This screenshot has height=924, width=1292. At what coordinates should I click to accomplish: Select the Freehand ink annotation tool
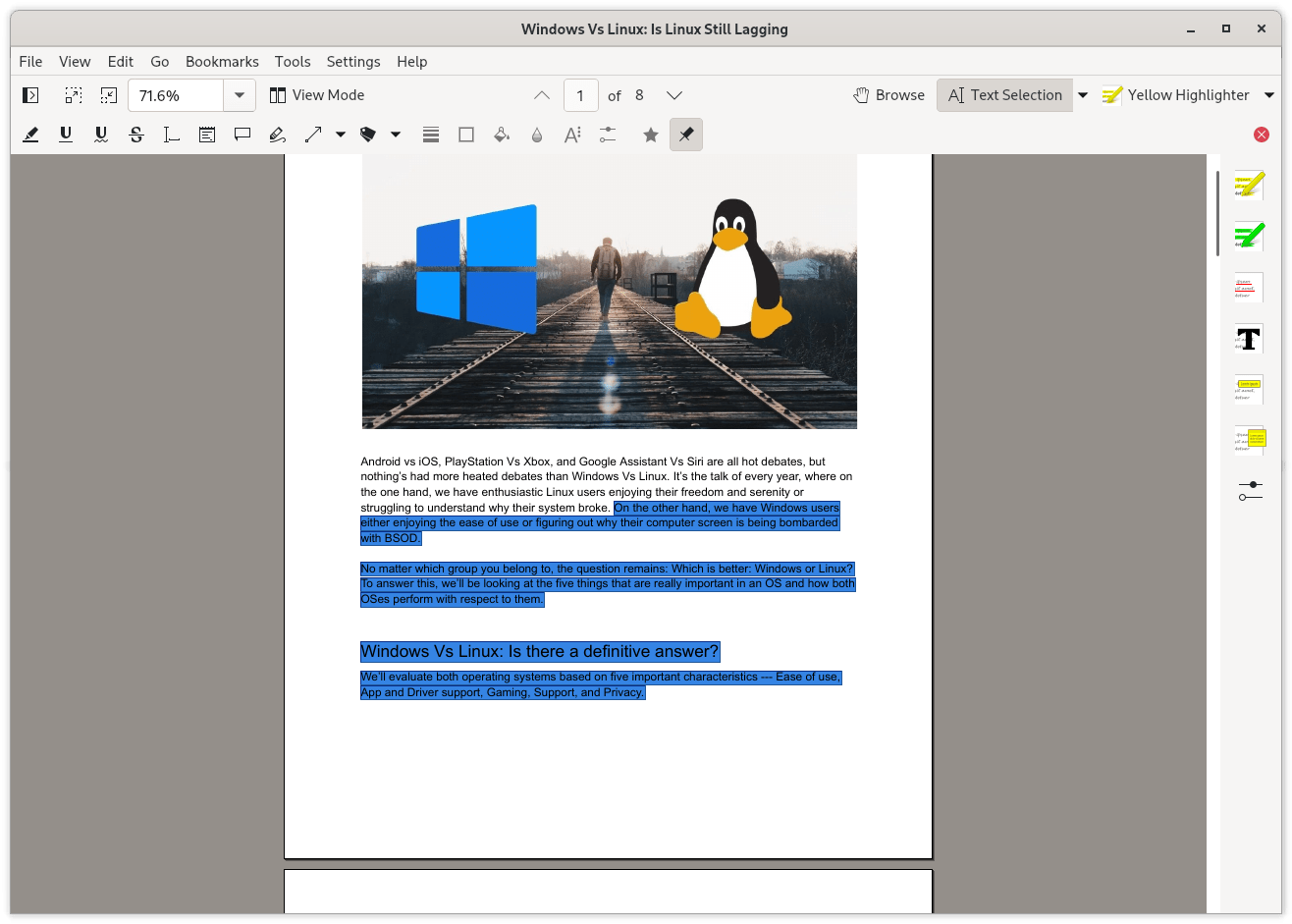tap(278, 135)
